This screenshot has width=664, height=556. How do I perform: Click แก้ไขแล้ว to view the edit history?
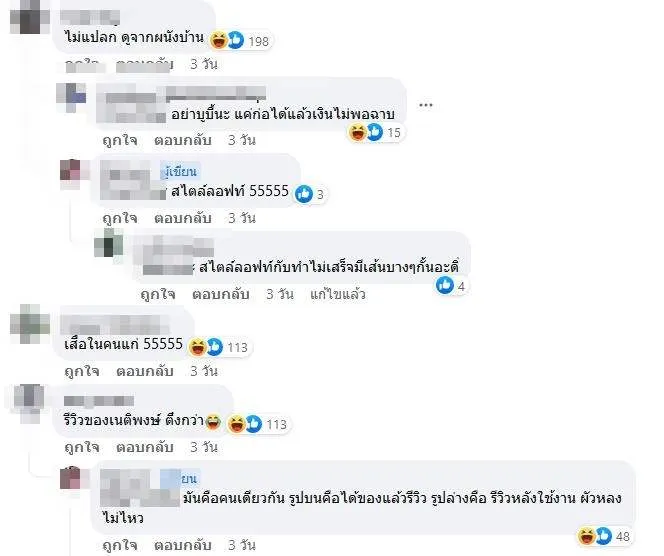pyautogui.click(x=338, y=294)
